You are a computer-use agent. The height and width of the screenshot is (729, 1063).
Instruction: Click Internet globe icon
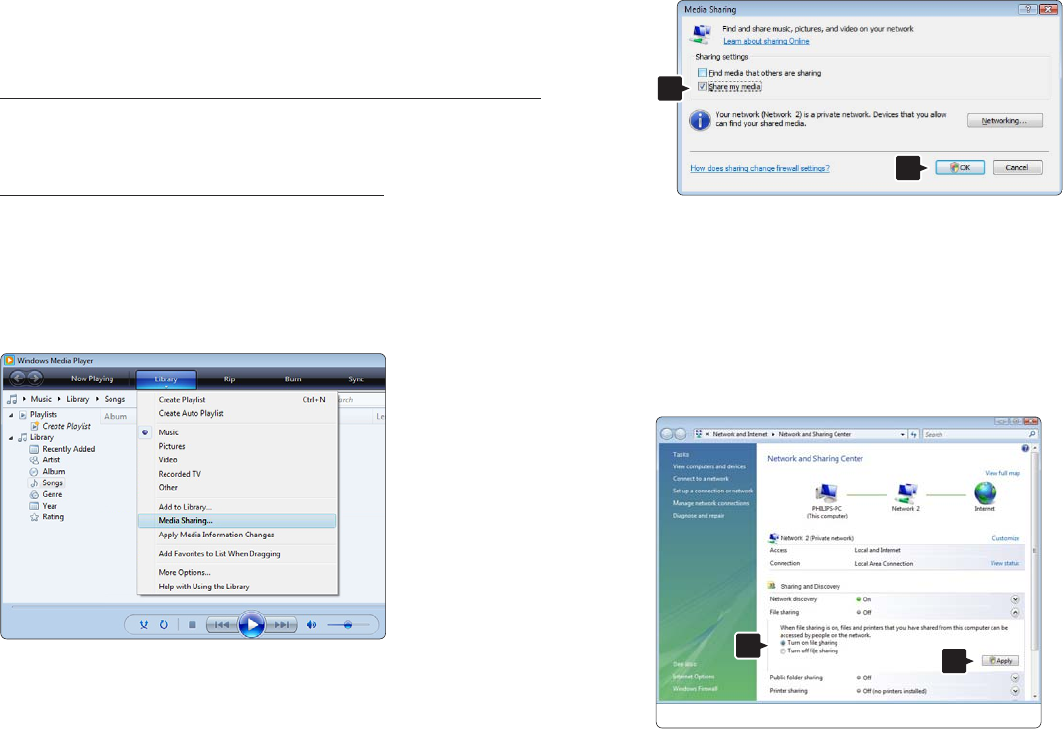click(x=985, y=493)
